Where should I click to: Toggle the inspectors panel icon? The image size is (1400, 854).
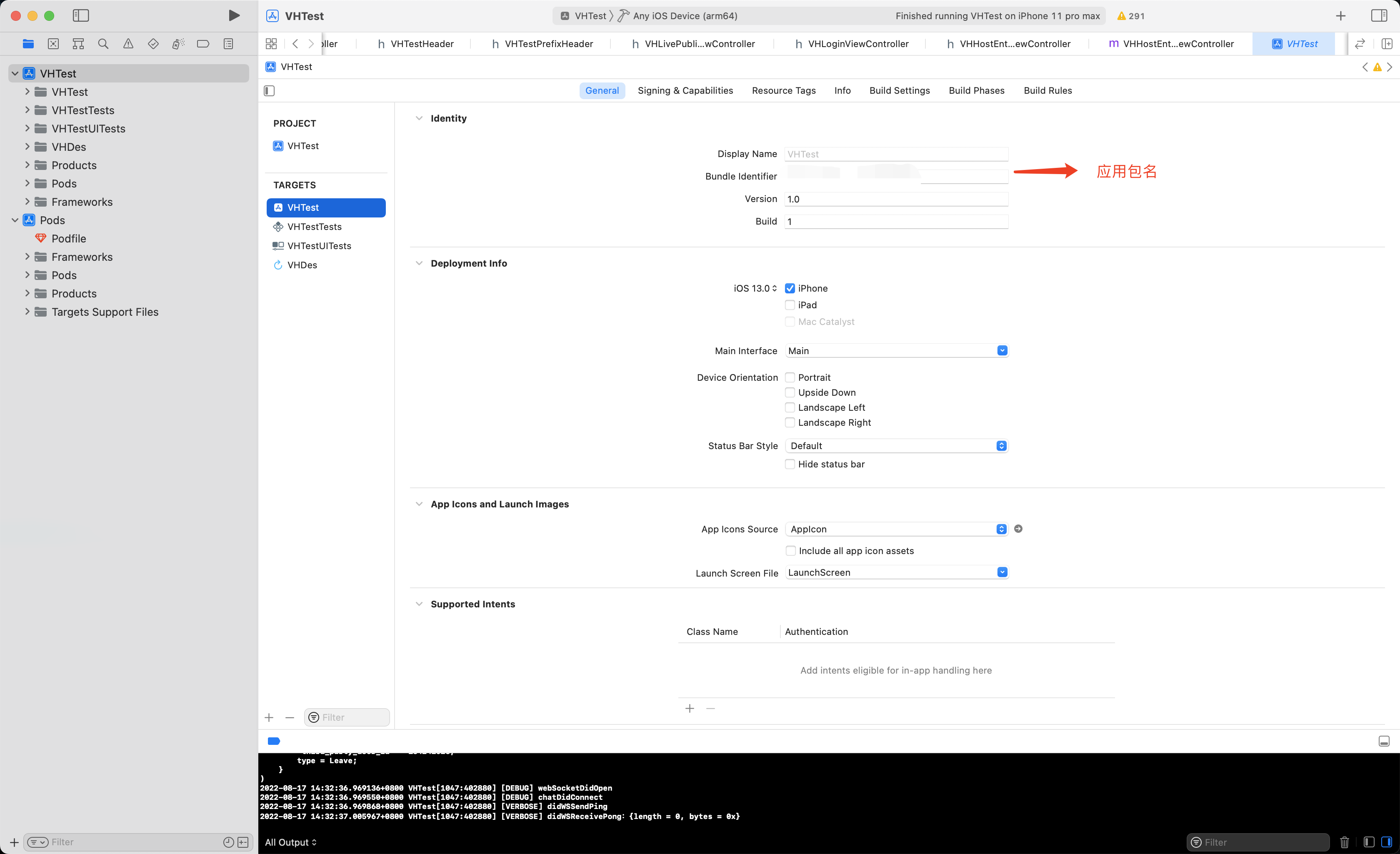[1379, 15]
